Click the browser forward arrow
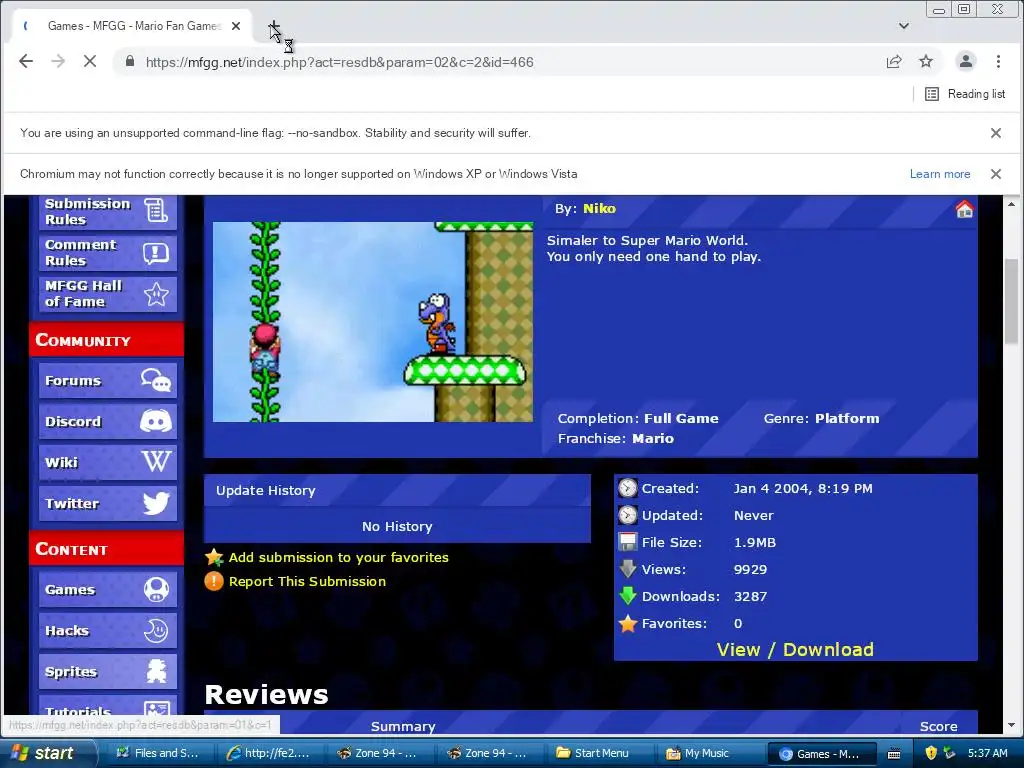The height and width of the screenshot is (768, 1024). point(58,61)
